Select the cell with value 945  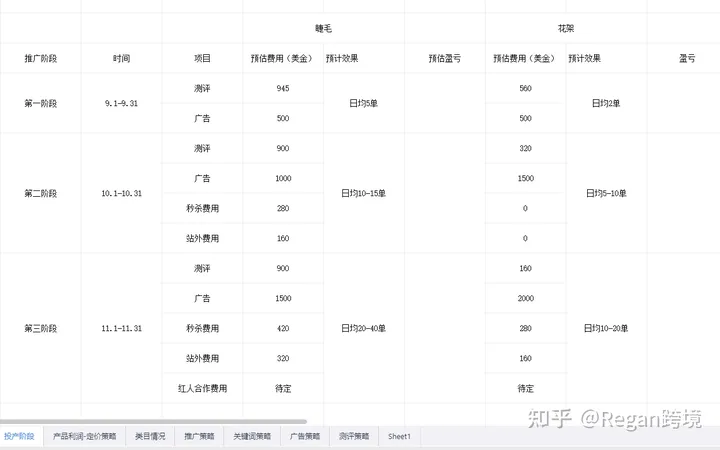(283, 88)
